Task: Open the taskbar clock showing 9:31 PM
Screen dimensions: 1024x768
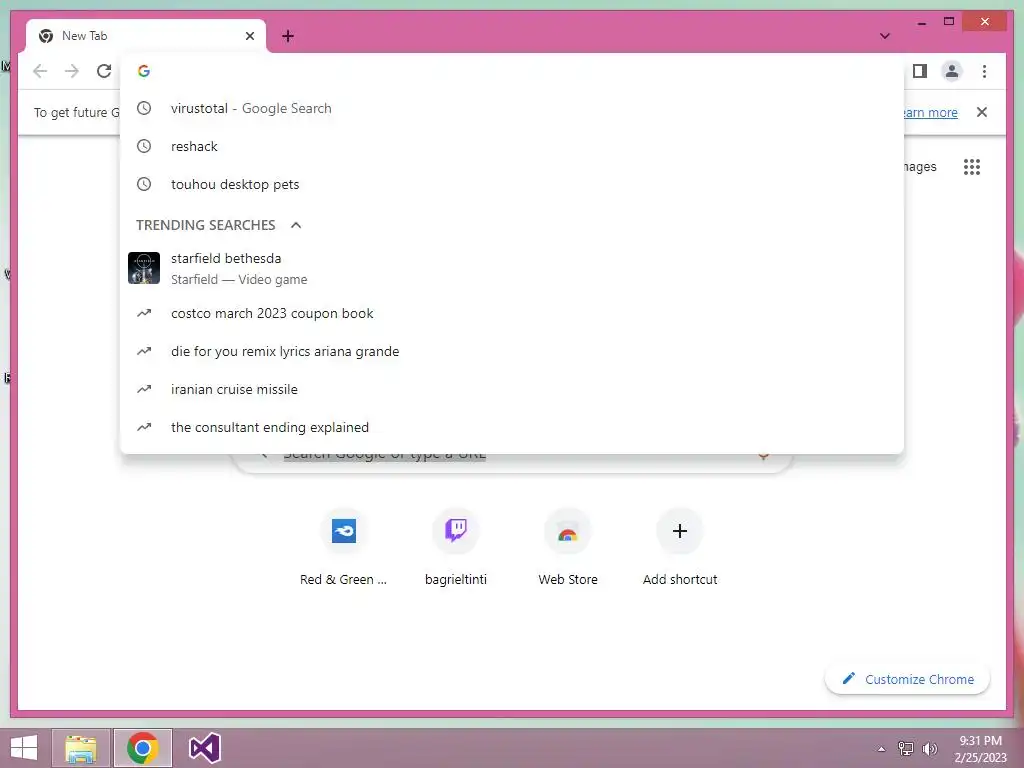Action: (x=980, y=749)
